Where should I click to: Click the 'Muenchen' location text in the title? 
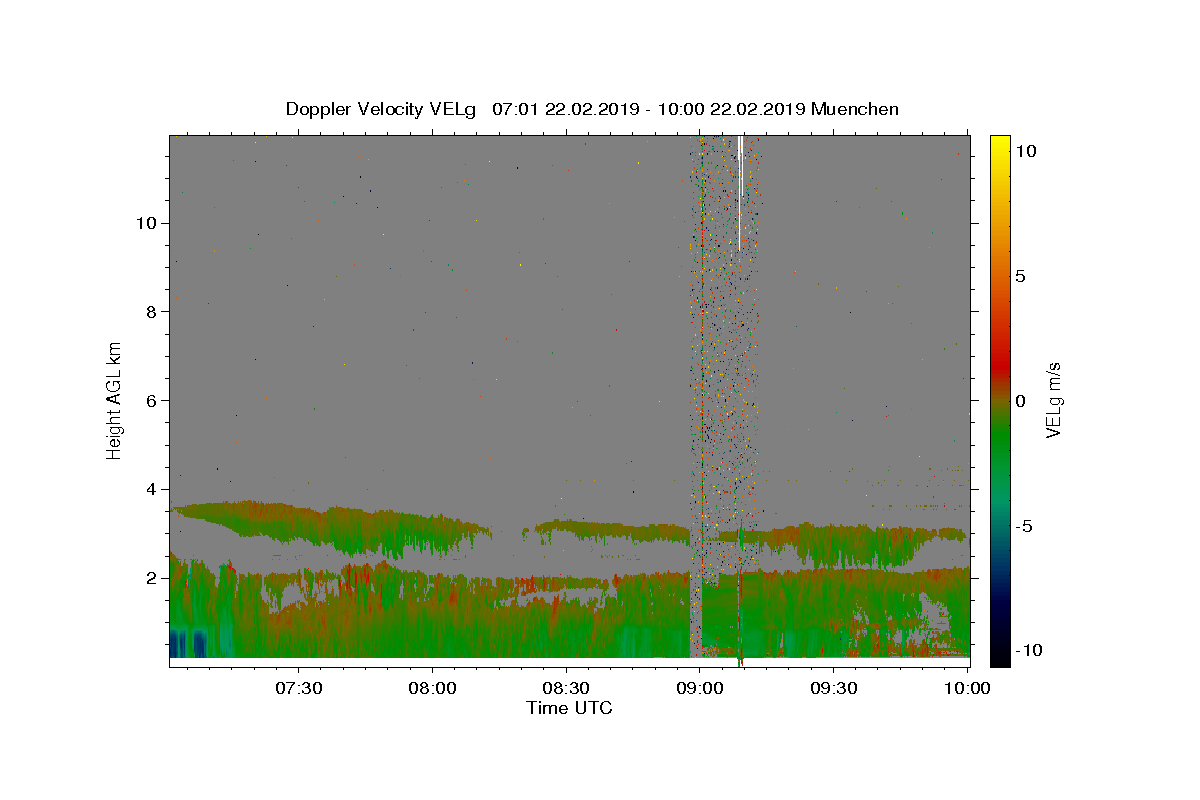click(x=855, y=109)
